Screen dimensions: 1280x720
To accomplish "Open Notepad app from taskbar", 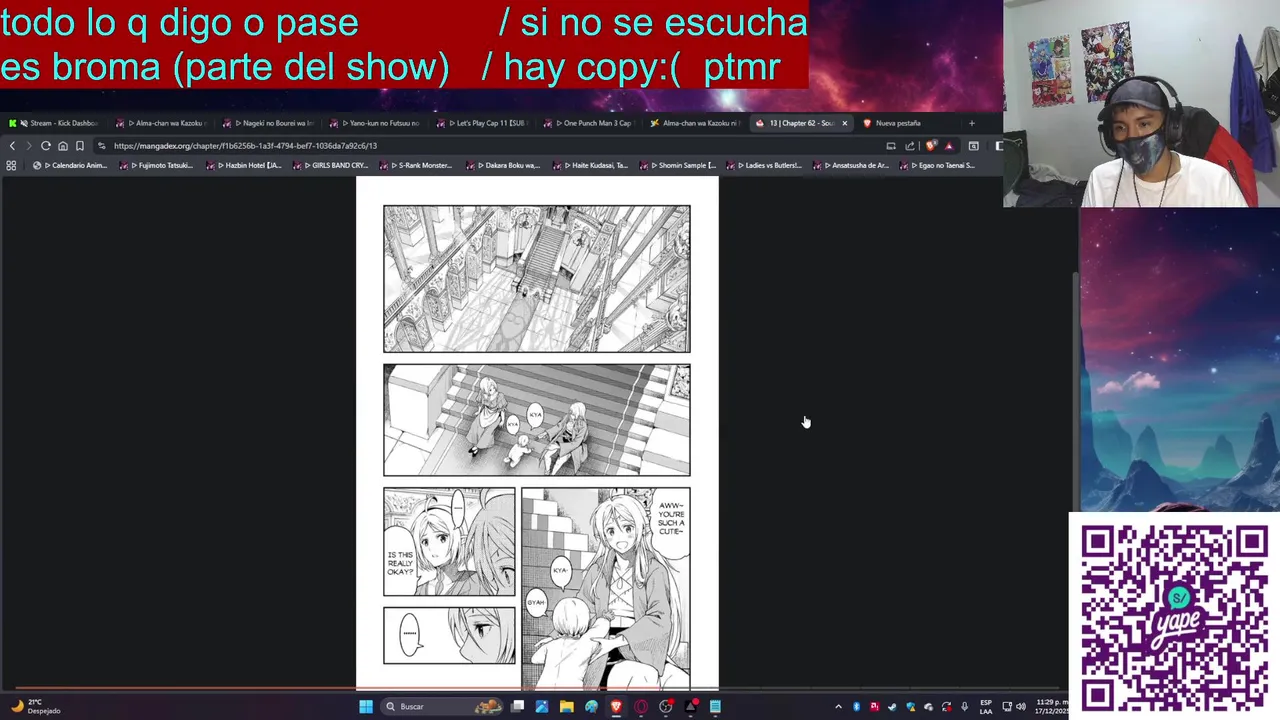I will tap(715, 707).
